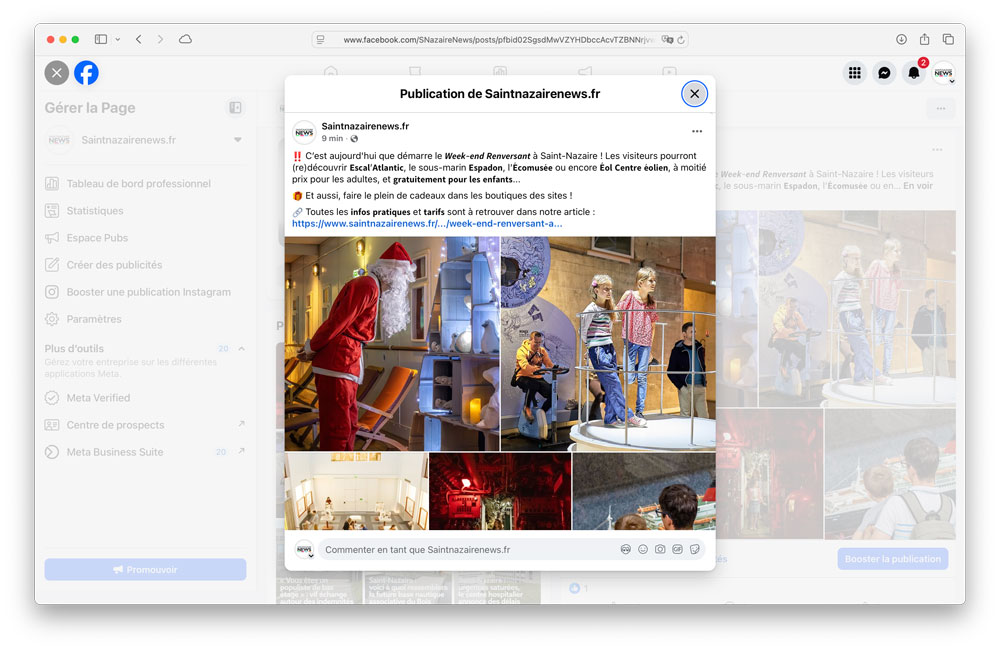Expand the account menu on profile picture
Viewport: 1000px width, 650px height.
[x=943, y=74]
